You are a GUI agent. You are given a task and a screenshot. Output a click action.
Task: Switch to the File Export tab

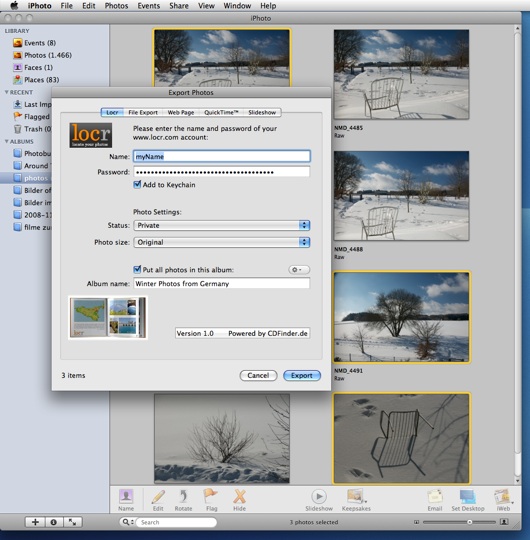pos(143,112)
